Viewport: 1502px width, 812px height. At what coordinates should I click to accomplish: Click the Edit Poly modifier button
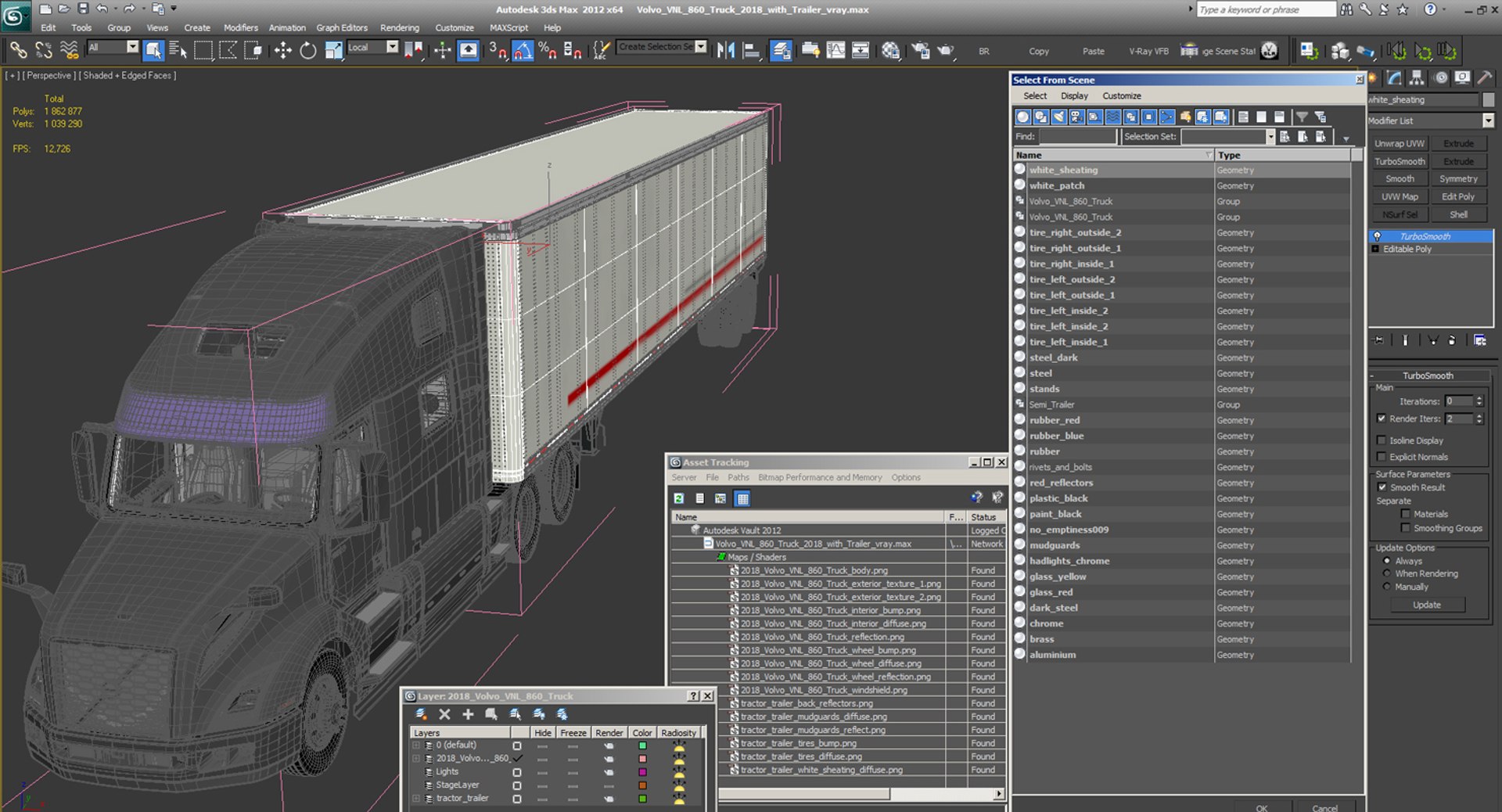(1458, 197)
